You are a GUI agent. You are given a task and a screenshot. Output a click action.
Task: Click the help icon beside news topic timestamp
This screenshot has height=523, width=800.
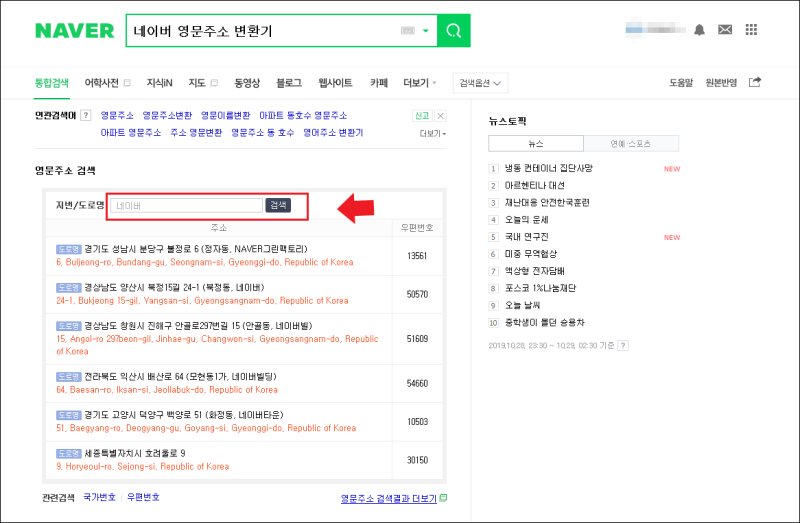[x=623, y=345]
